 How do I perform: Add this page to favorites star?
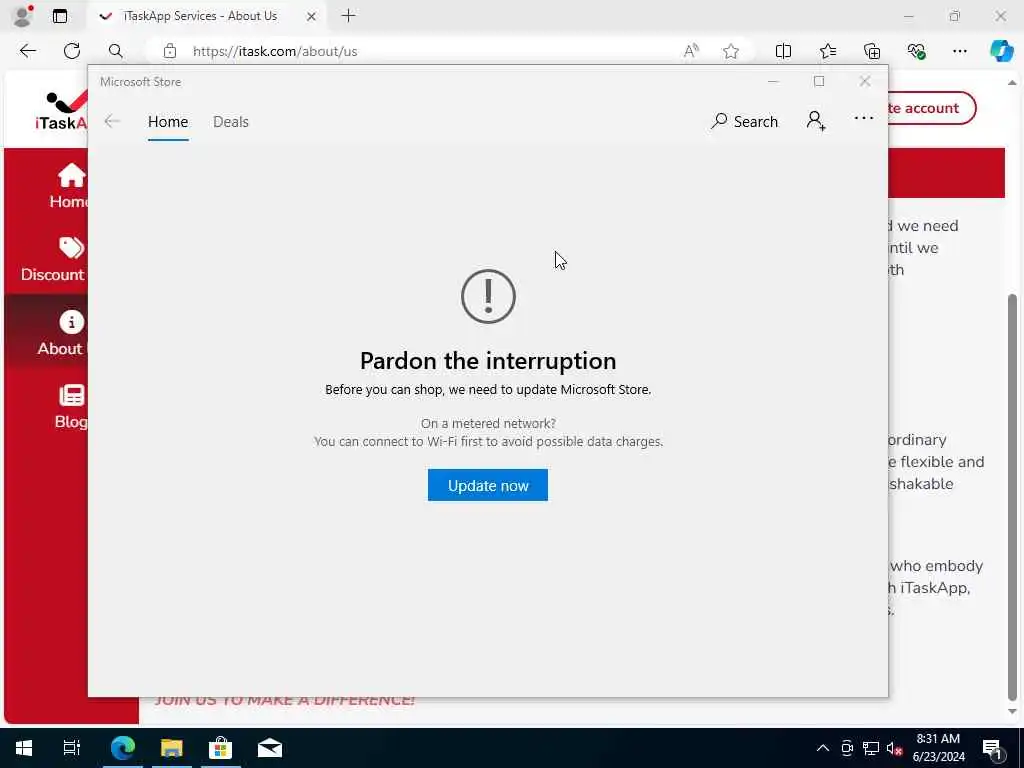coord(731,51)
